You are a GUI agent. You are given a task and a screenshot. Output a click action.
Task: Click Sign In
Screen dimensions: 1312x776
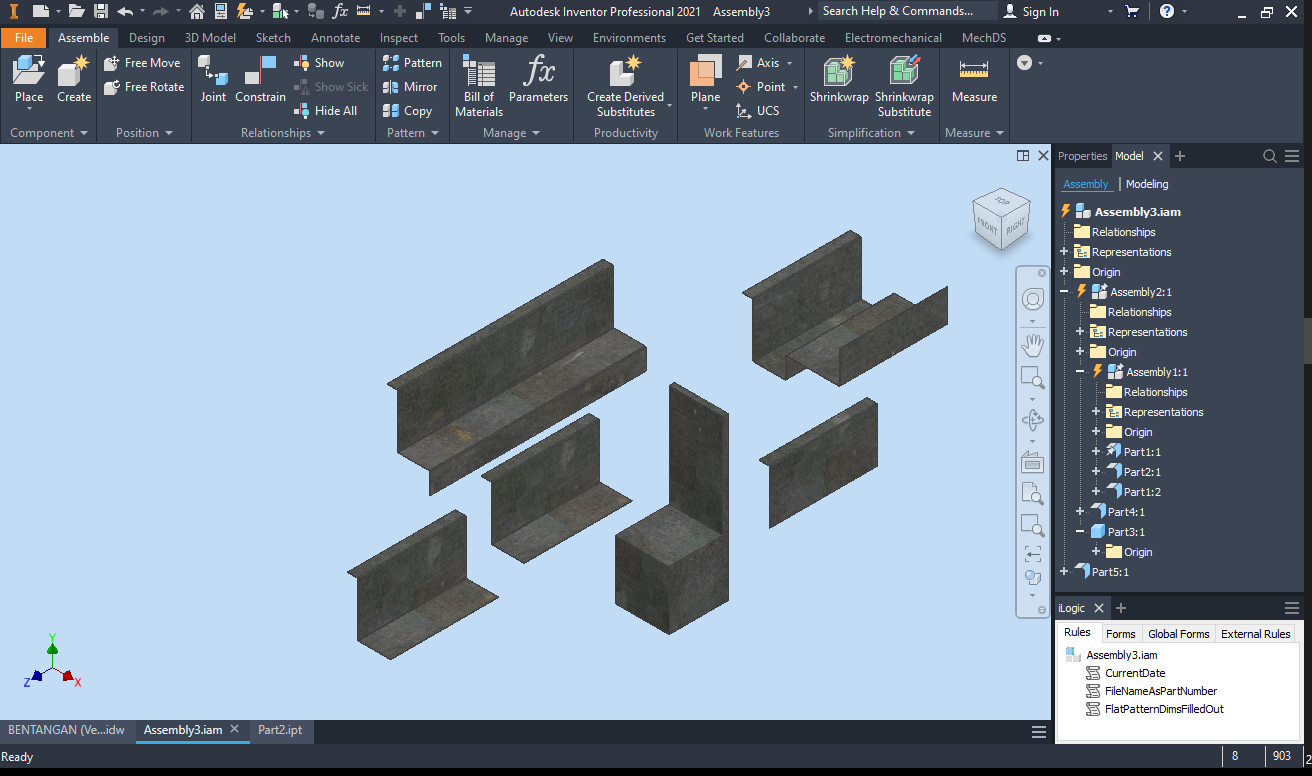click(1031, 12)
